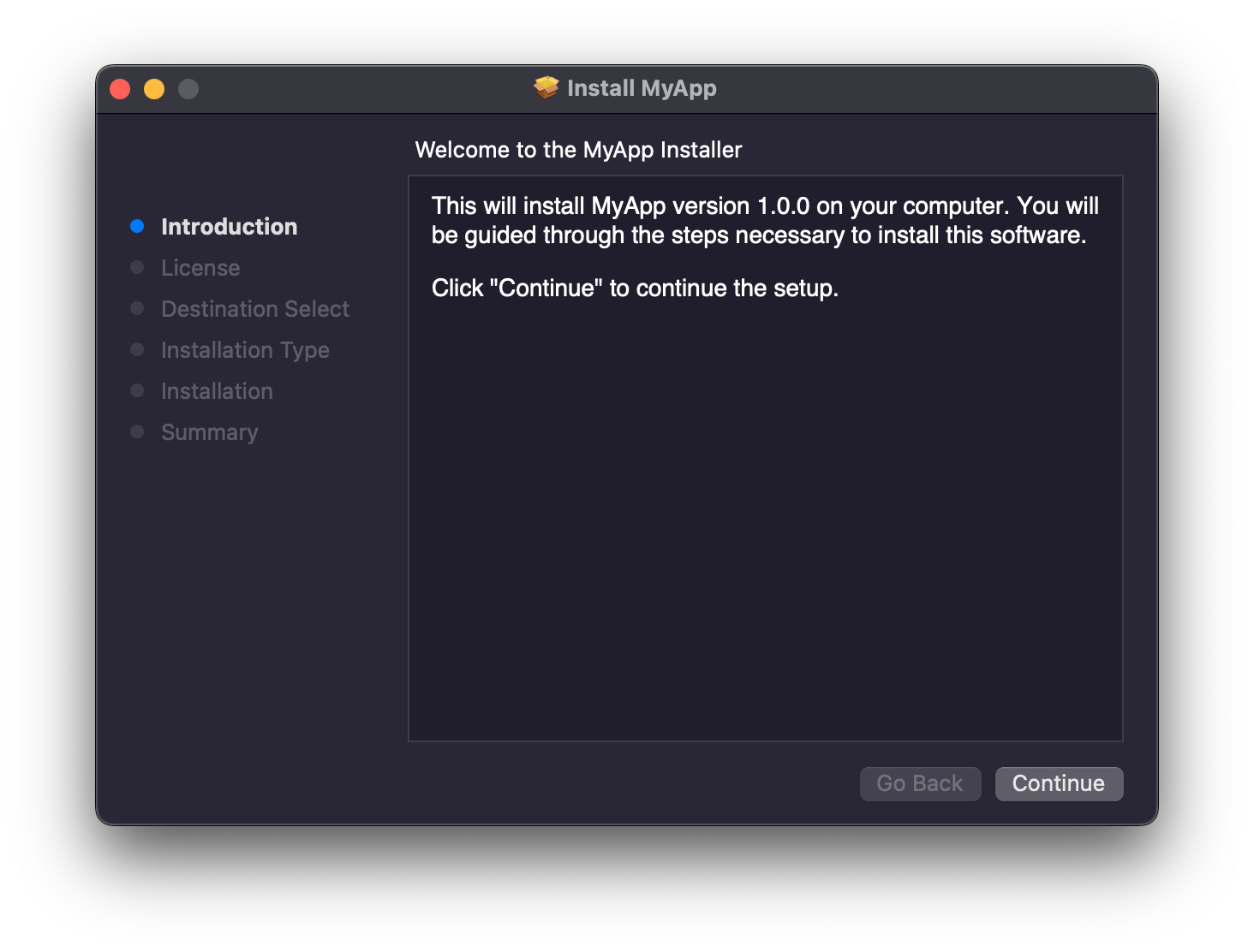This screenshot has height=952, width=1254.
Task: Select the Introduction step in the sidebar
Action: point(229,226)
